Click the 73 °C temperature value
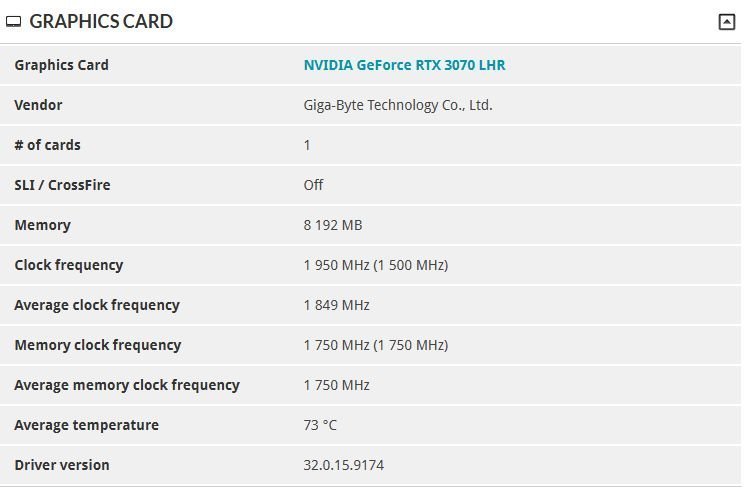 (x=320, y=425)
